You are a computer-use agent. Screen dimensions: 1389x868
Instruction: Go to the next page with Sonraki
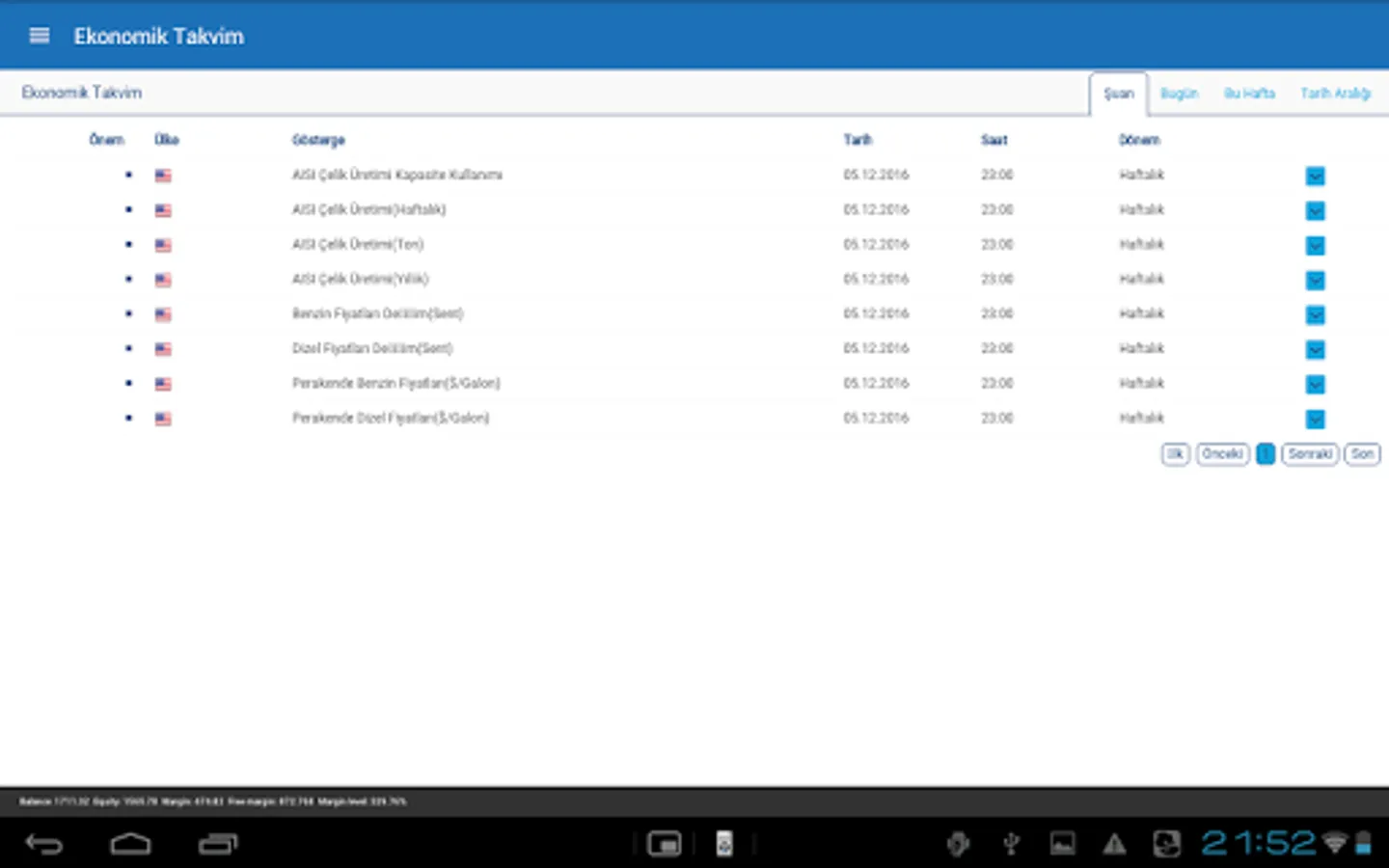tap(1310, 454)
